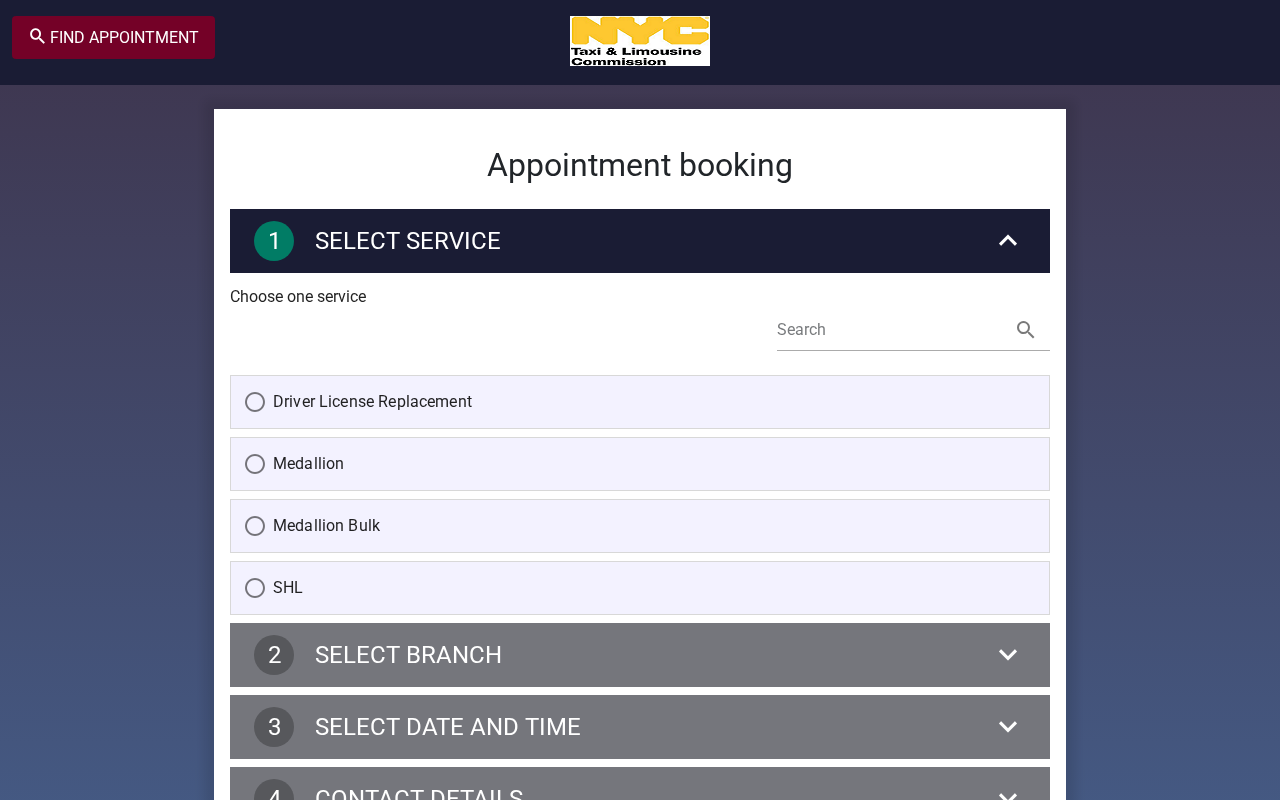Click the Select Service header title

[x=408, y=241]
